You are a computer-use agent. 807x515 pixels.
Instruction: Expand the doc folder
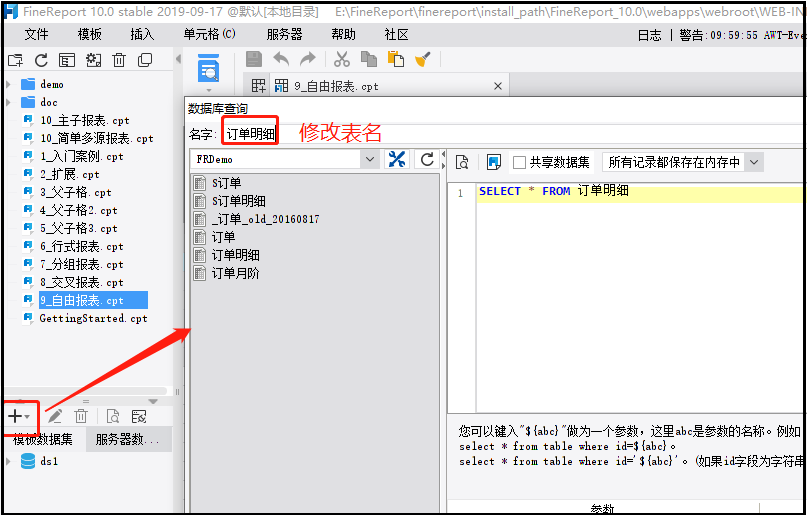pos(8,102)
